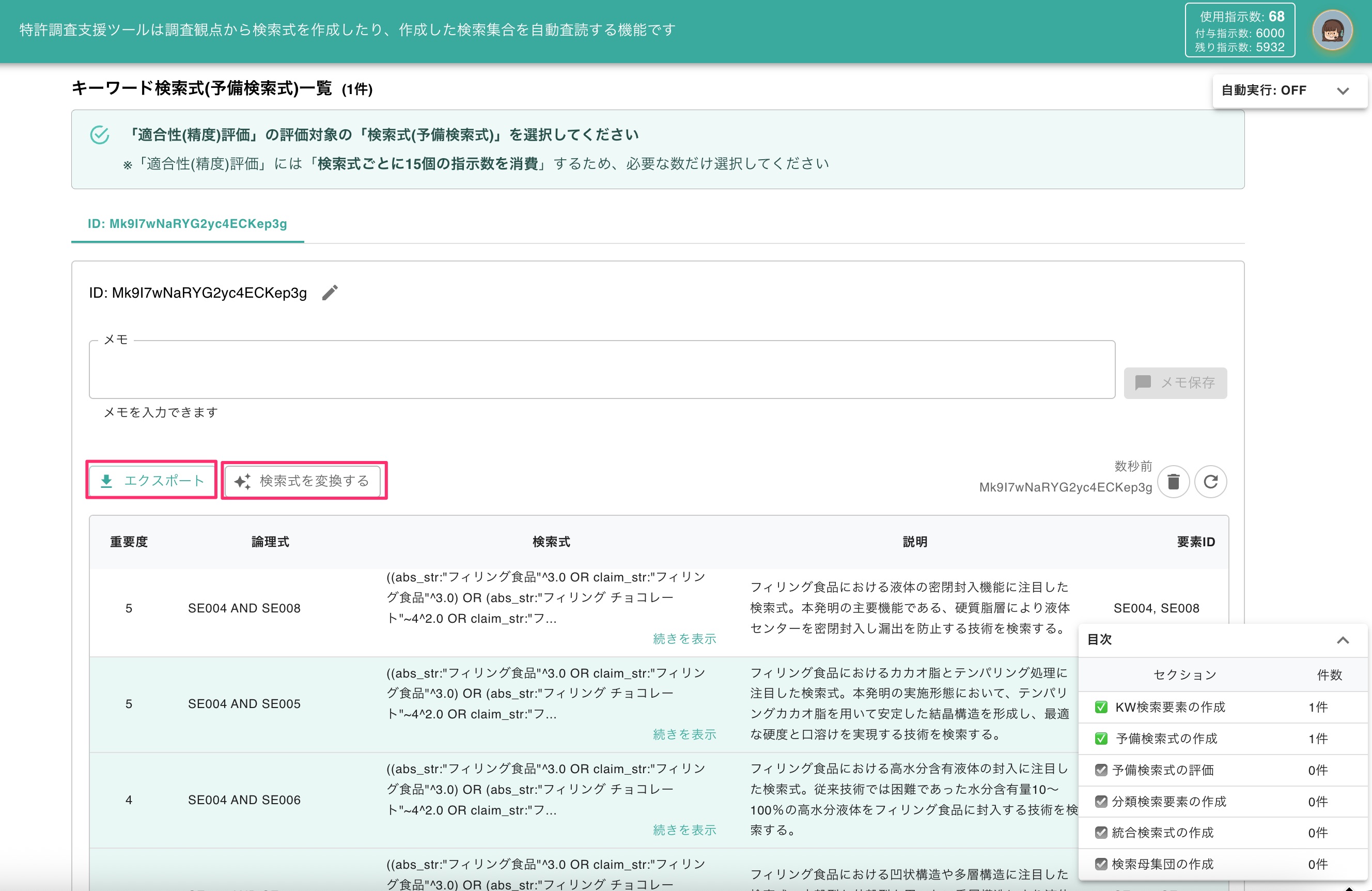The height and width of the screenshot is (891, 1372).
Task: Toggle 分類検索要素の作成 checkbox
Action: point(1101,802)
